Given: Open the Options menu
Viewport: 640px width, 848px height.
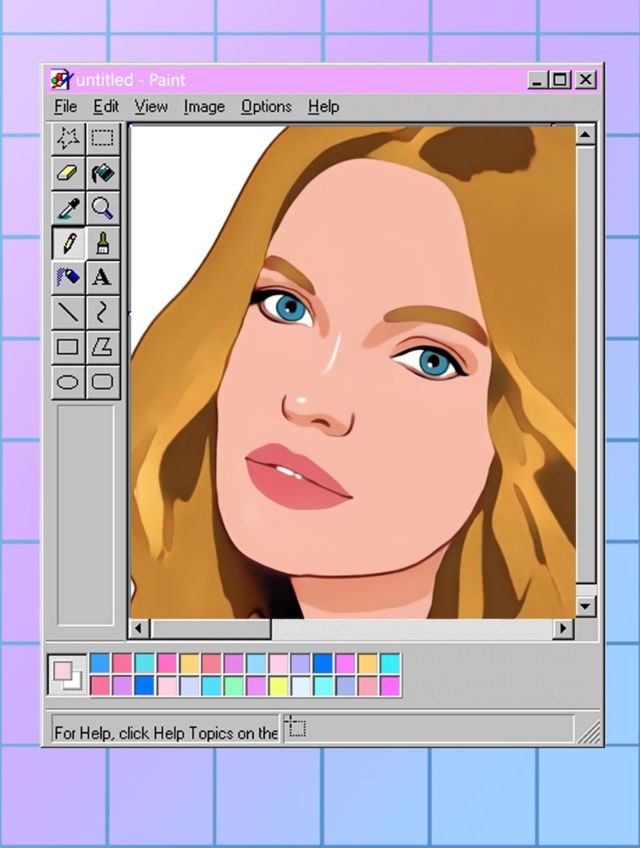Looking at the screenshot, I should click(266, 106).
